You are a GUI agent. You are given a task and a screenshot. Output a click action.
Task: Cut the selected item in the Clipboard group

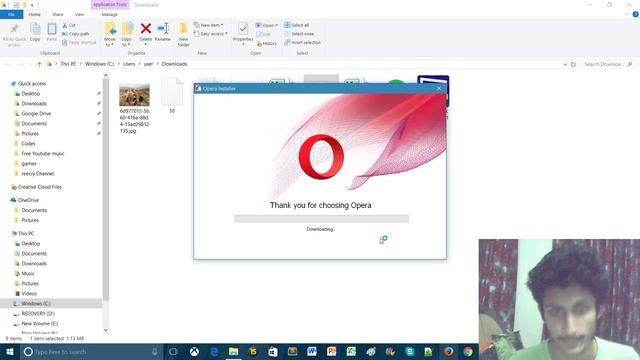tap(69, 25)
